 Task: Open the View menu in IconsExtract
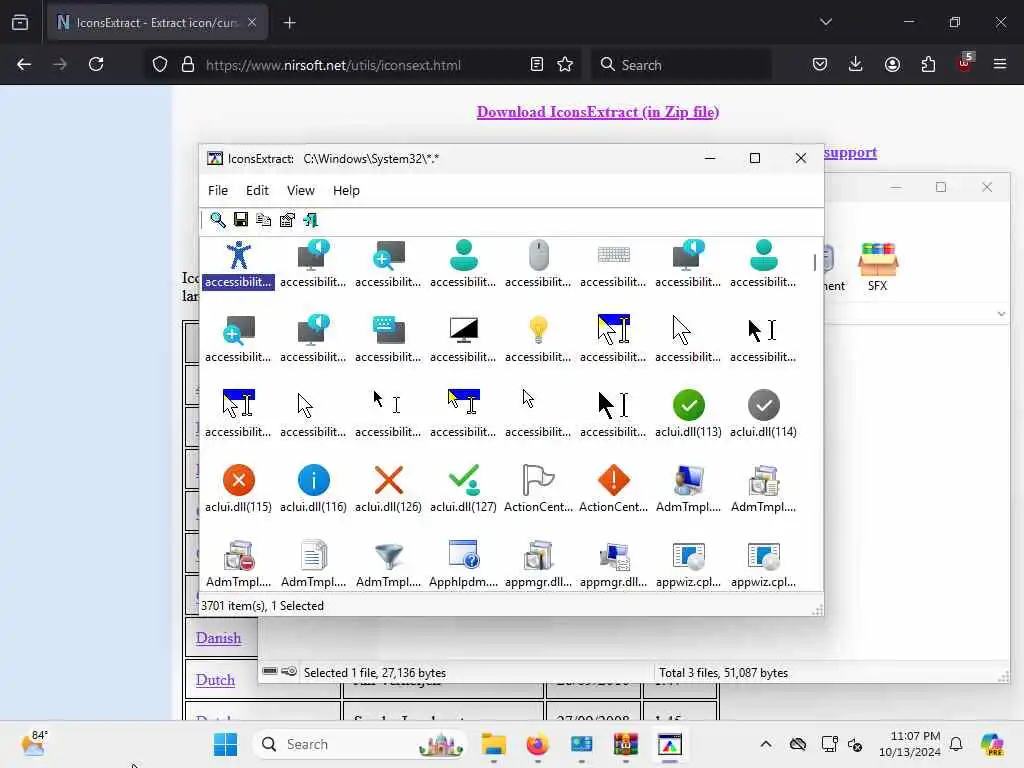click(x=300, y=190)
